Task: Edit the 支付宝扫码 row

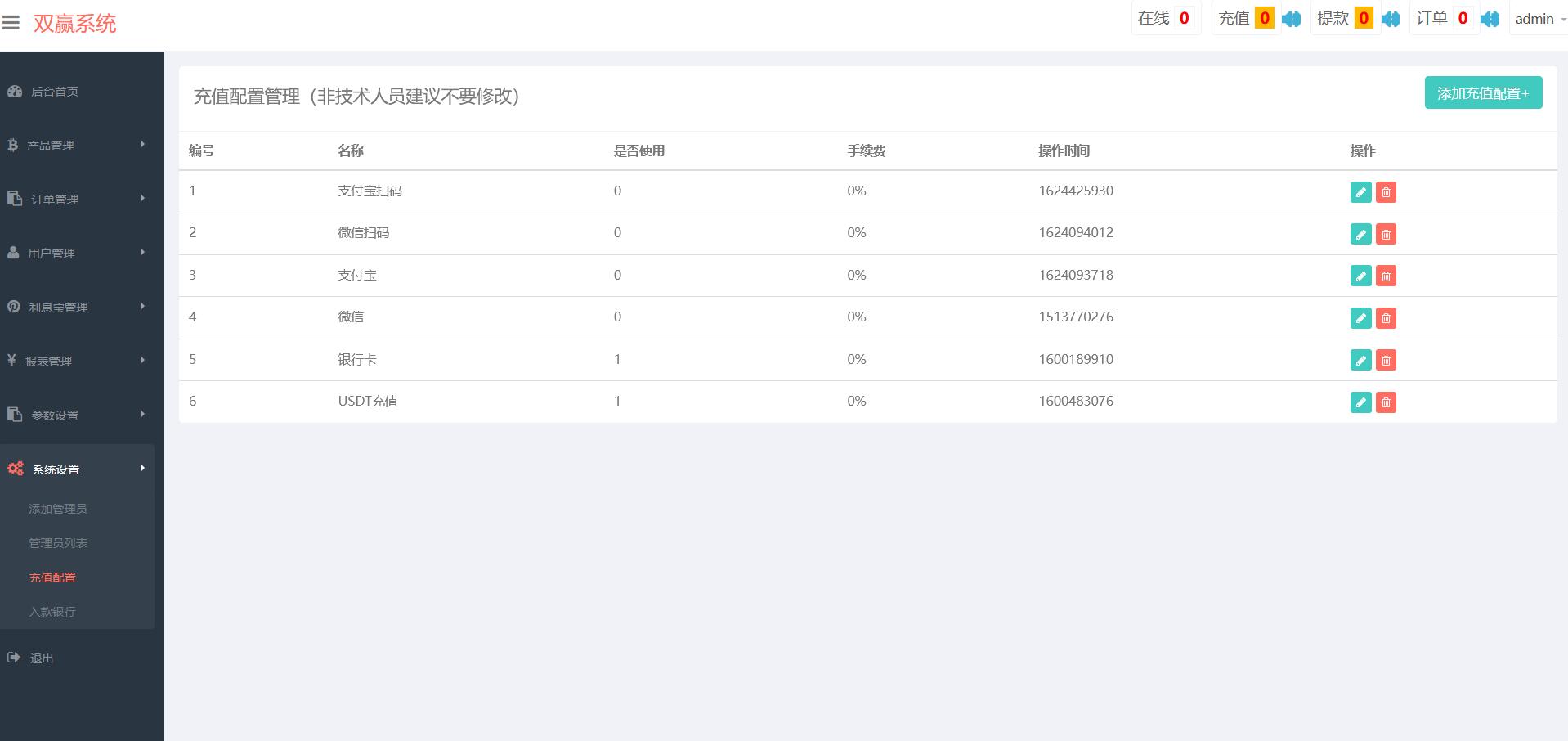Action: [x=1360, y=192]
